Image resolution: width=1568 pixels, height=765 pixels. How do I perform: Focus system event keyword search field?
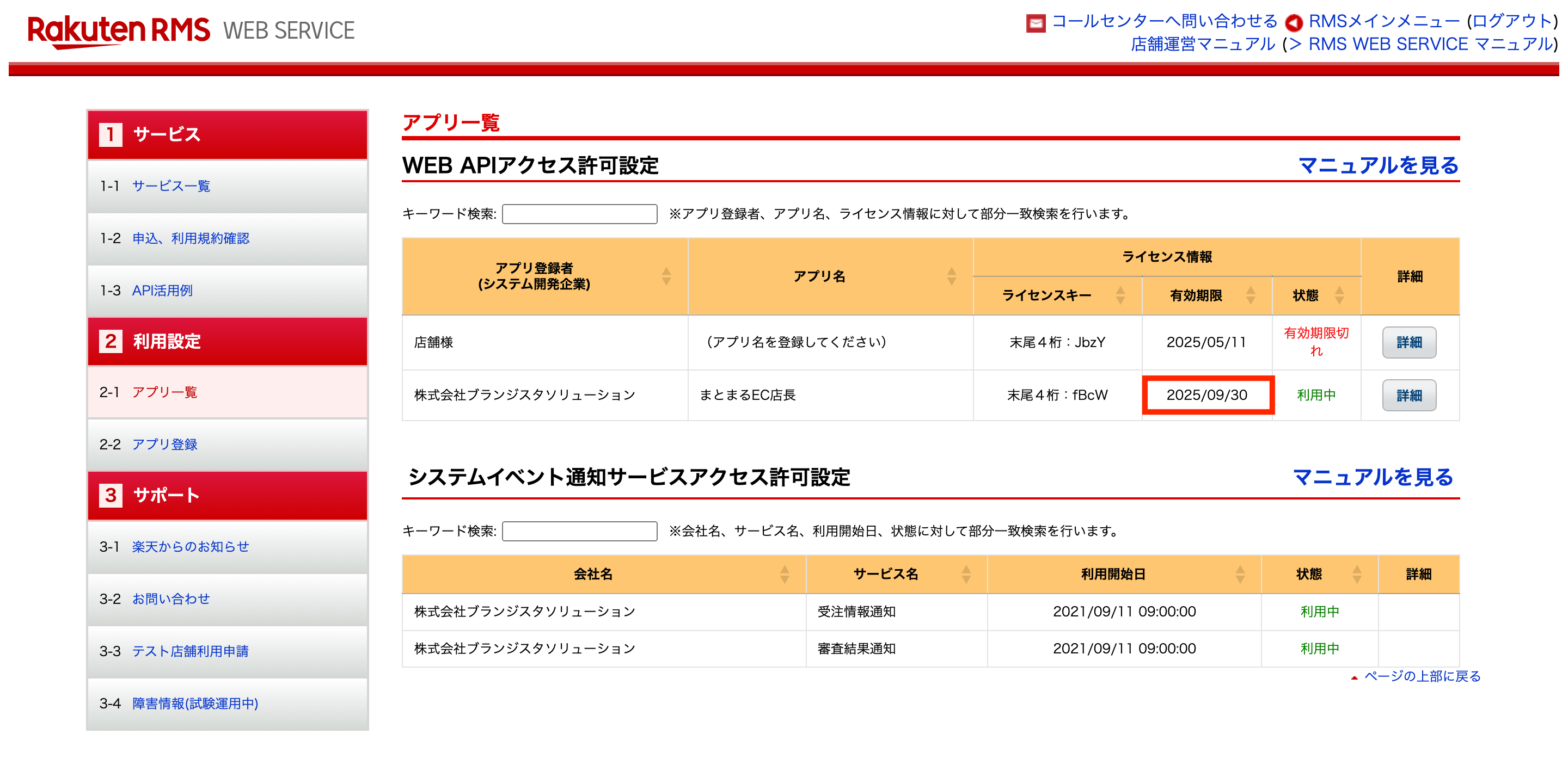[579, 531]
